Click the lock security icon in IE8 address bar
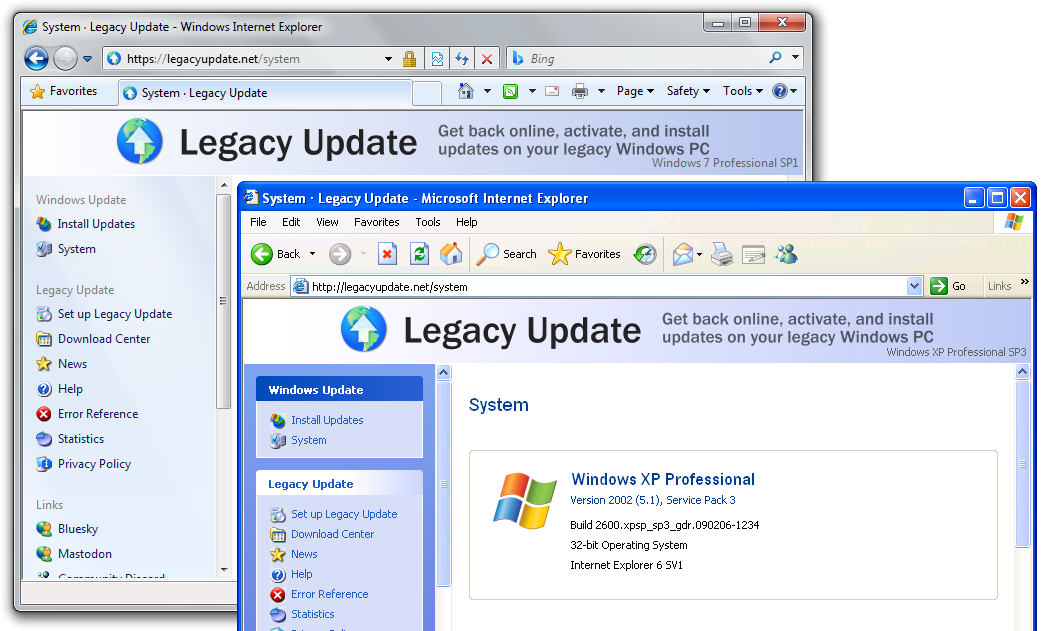 click(409, 59)
